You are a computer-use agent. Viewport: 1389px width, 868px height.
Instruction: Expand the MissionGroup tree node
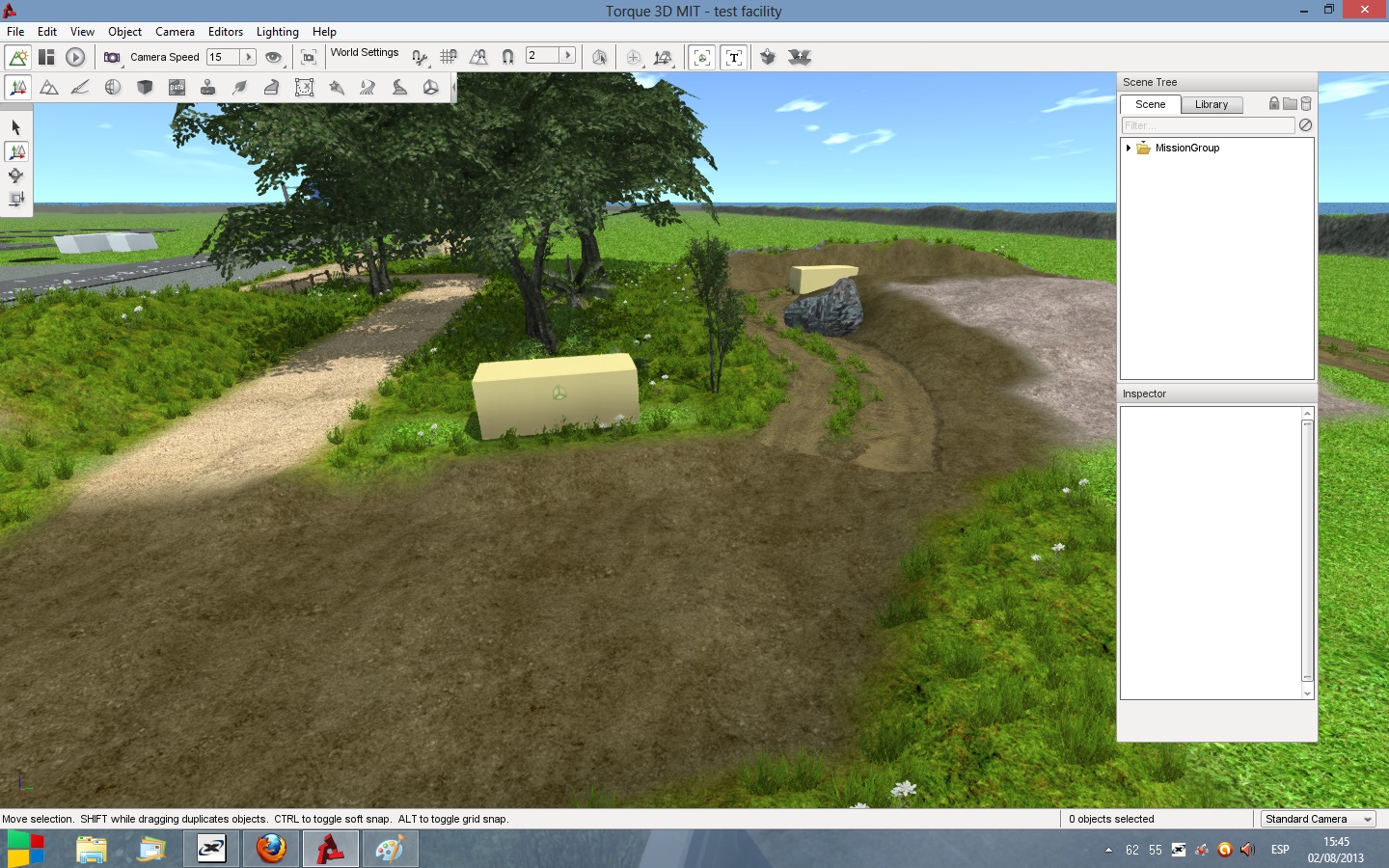[x=1128, y=148]
